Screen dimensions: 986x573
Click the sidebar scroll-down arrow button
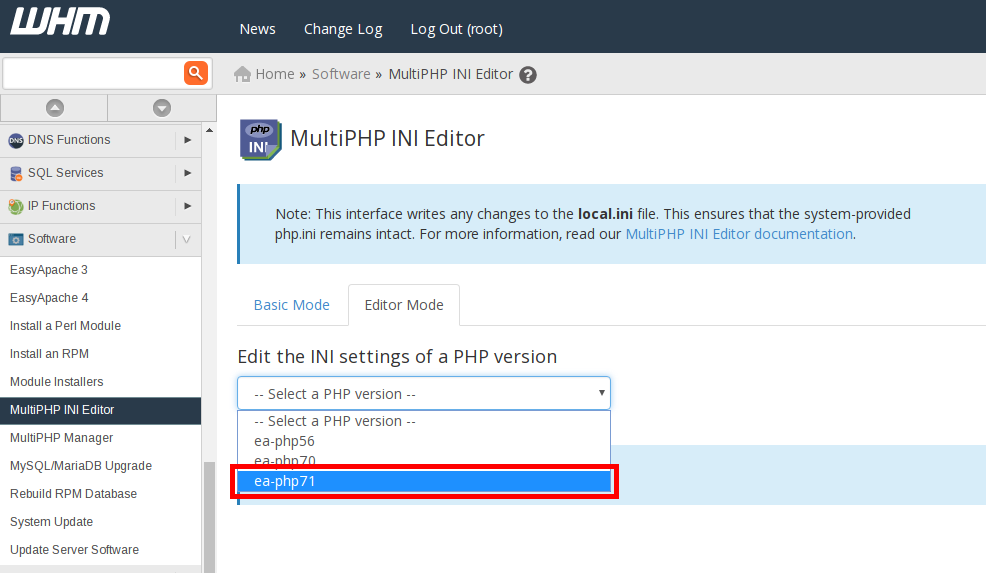[x=161, y=108]
